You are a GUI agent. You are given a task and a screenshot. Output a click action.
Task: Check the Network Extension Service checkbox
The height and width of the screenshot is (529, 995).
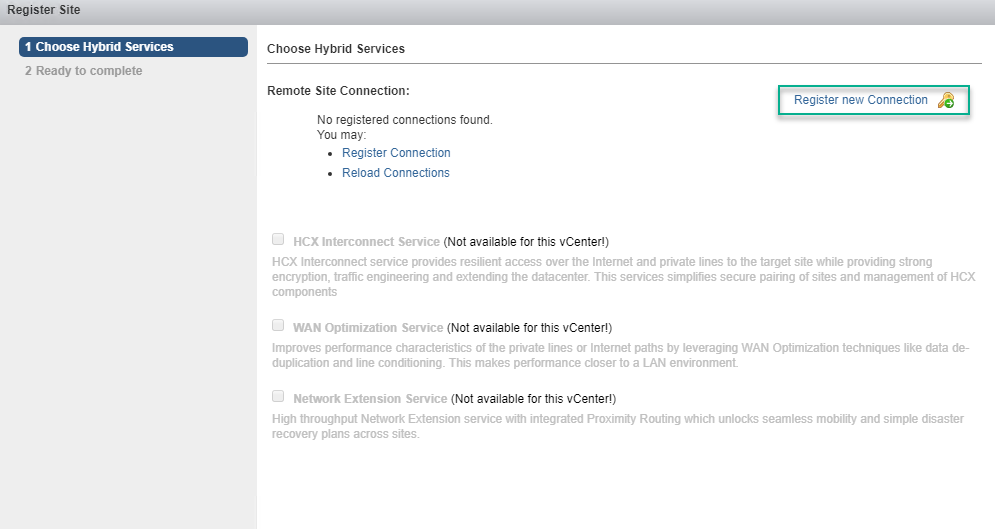[278, 396]
